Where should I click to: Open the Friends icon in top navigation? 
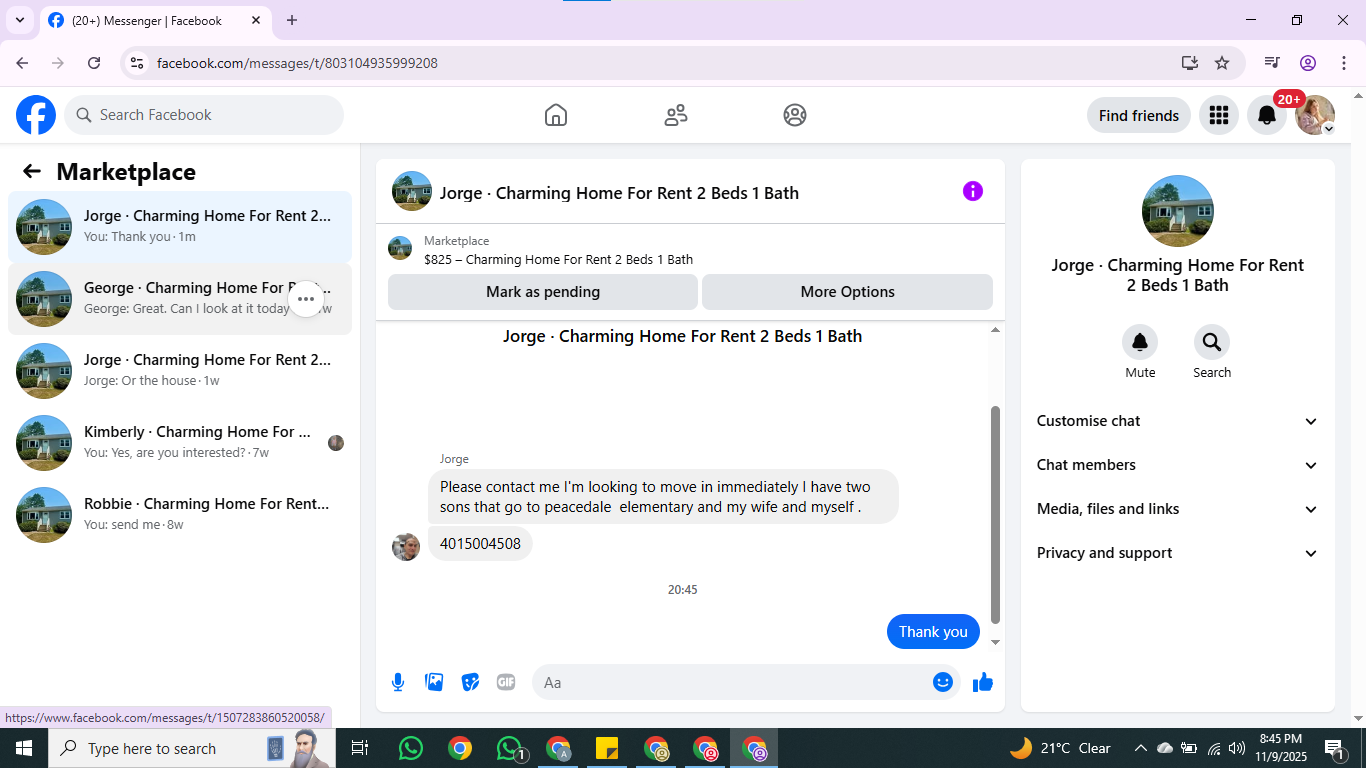click(x=676, y=115)
